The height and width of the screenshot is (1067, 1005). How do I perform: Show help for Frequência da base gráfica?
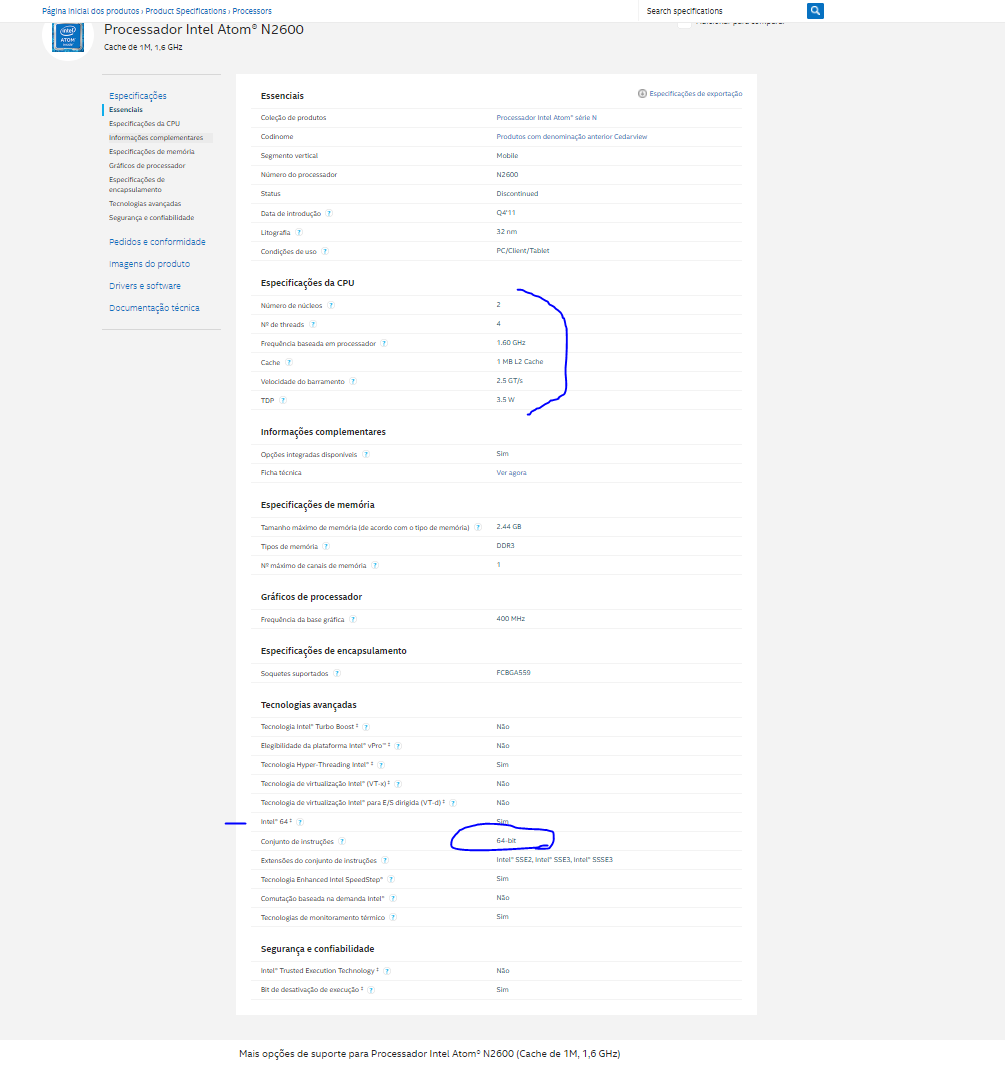pos(353,619)
